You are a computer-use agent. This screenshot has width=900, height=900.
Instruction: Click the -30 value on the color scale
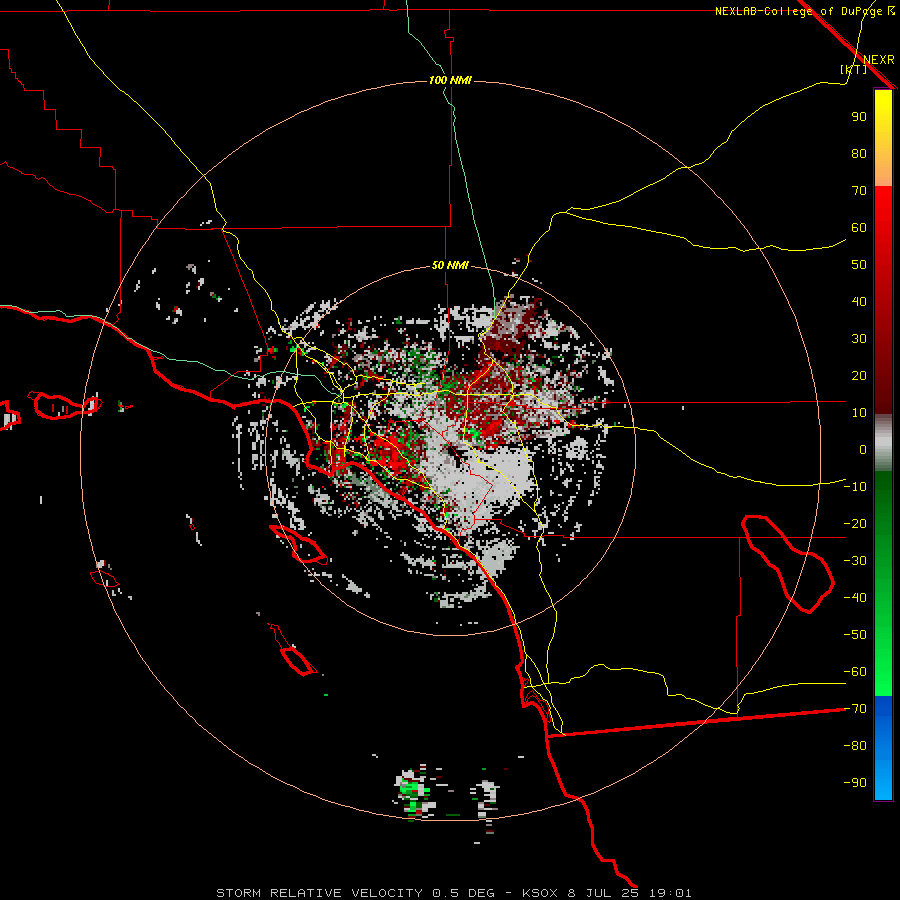pos(855,561)
